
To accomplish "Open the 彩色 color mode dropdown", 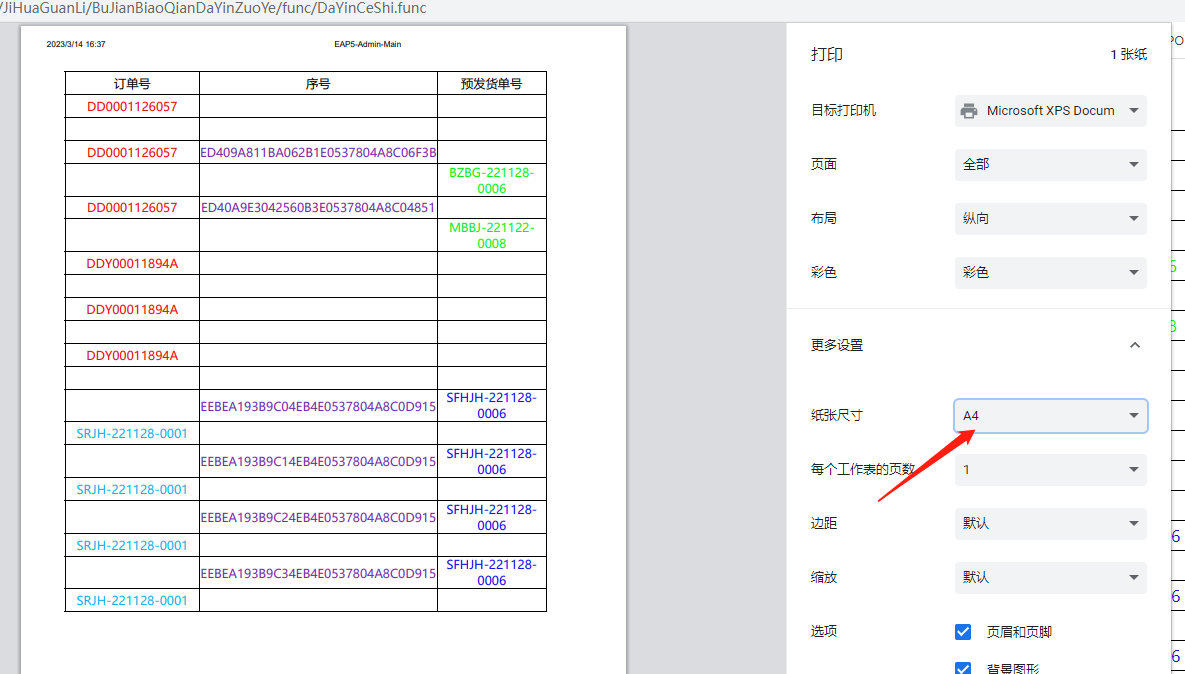I will pyautogui.click(x=1050, y=272).
